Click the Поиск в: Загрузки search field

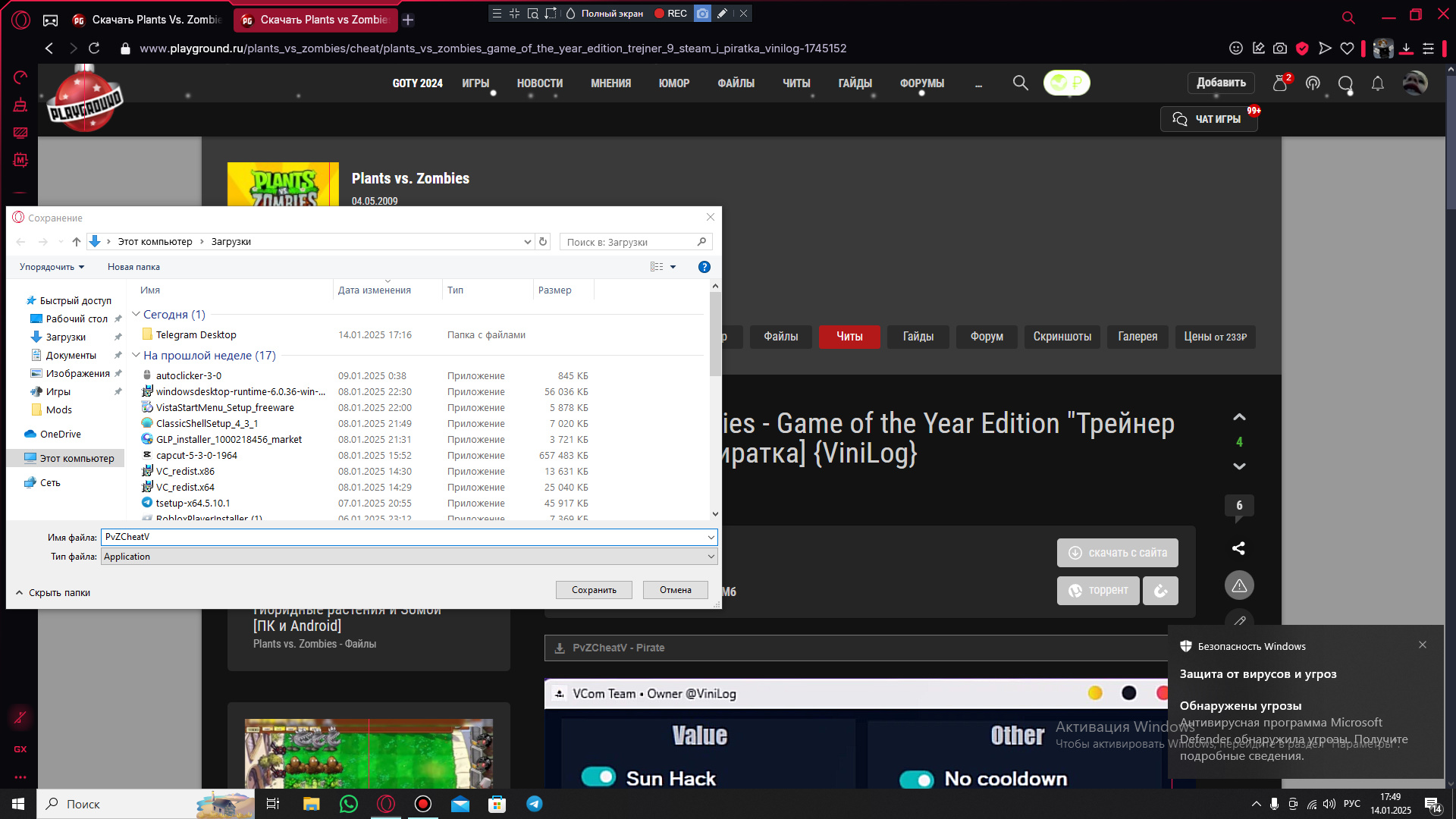[x=635, y=242]
